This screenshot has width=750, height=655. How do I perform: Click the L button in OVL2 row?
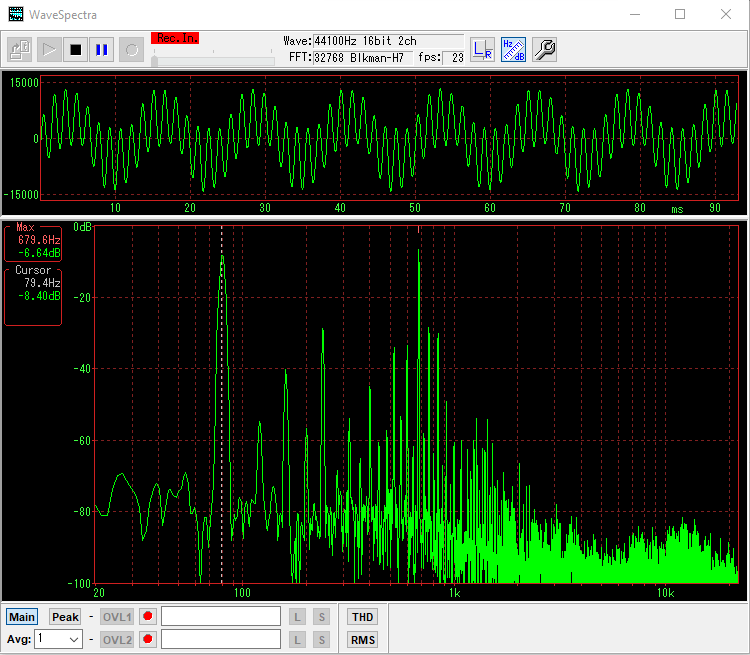[297, 640]
